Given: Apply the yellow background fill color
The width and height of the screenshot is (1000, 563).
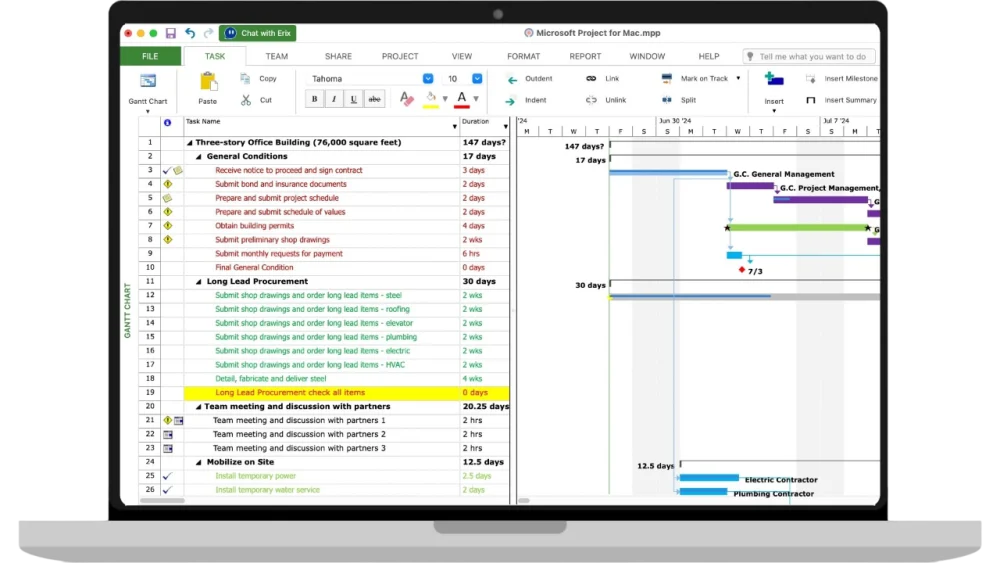Looking at the screenshot, I should (431, 99).
